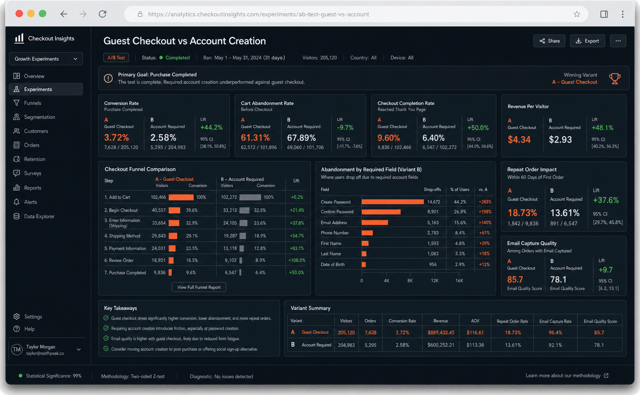Click the $889,432.45 revenue cell
Image resolution: width=640 pixels, height=395 pixels.
[x=441, y=333]
